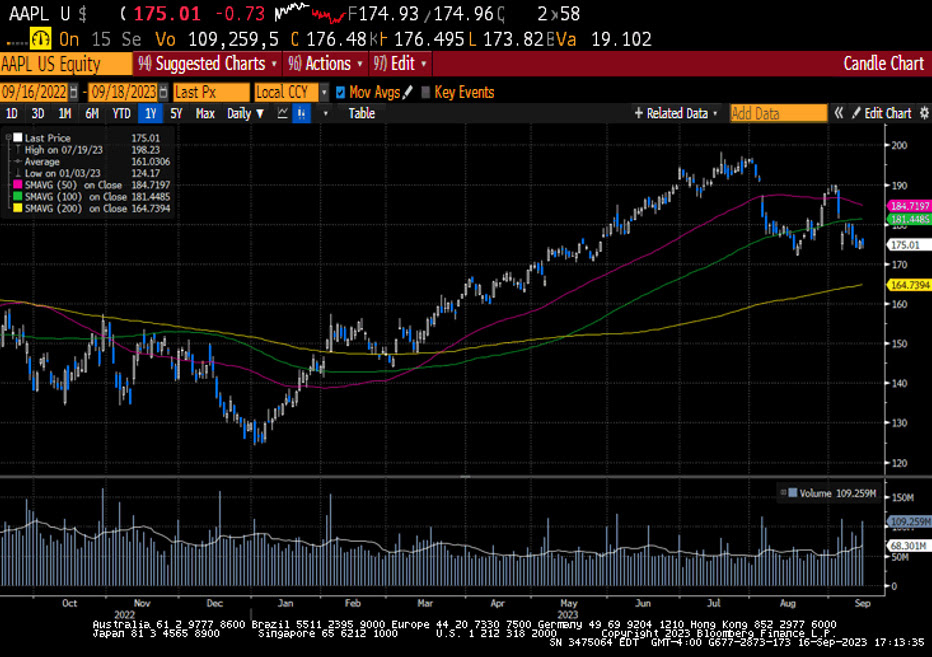Expand the Local CCY currency dropdown
Screen dimensions: 932x657
tap(324, 92)
